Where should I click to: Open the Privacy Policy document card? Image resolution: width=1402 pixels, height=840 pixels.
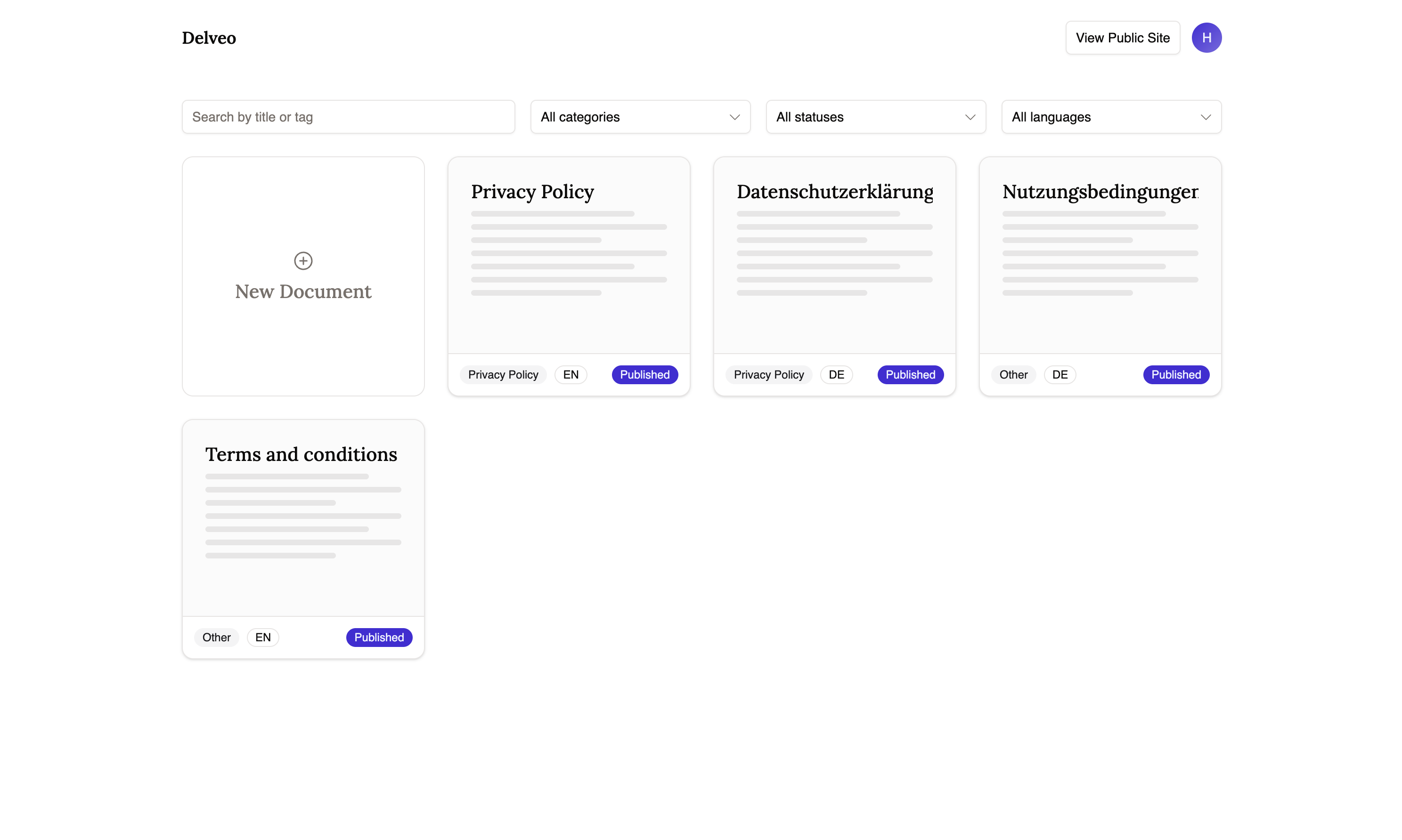click(569, 255)
